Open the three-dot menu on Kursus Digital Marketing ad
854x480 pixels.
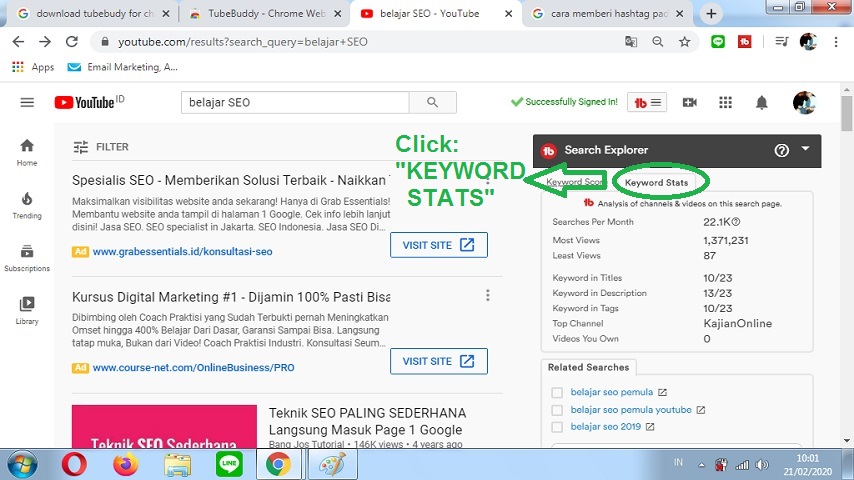point(488,295)
